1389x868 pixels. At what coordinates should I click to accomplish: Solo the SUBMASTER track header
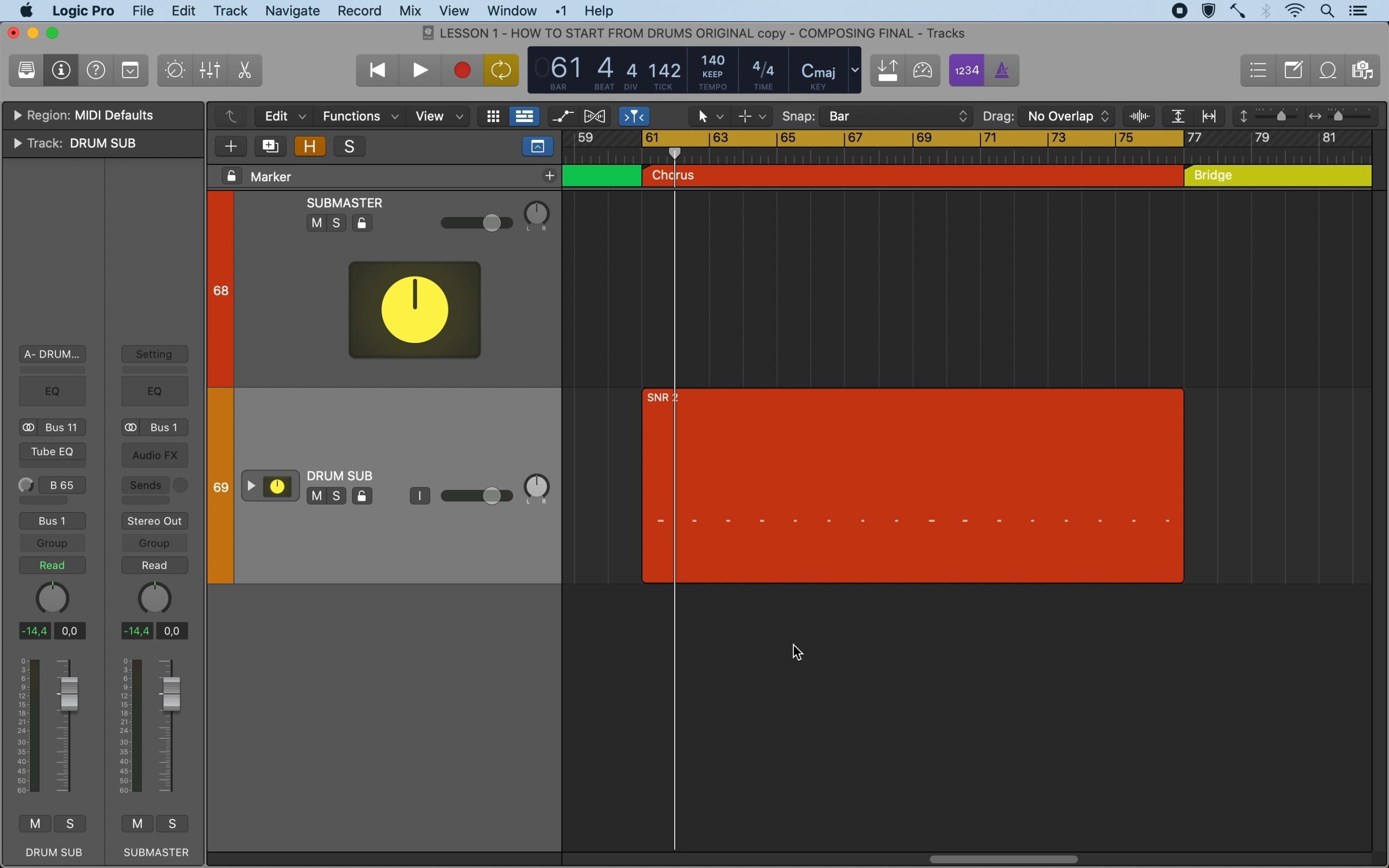point(337,223)
